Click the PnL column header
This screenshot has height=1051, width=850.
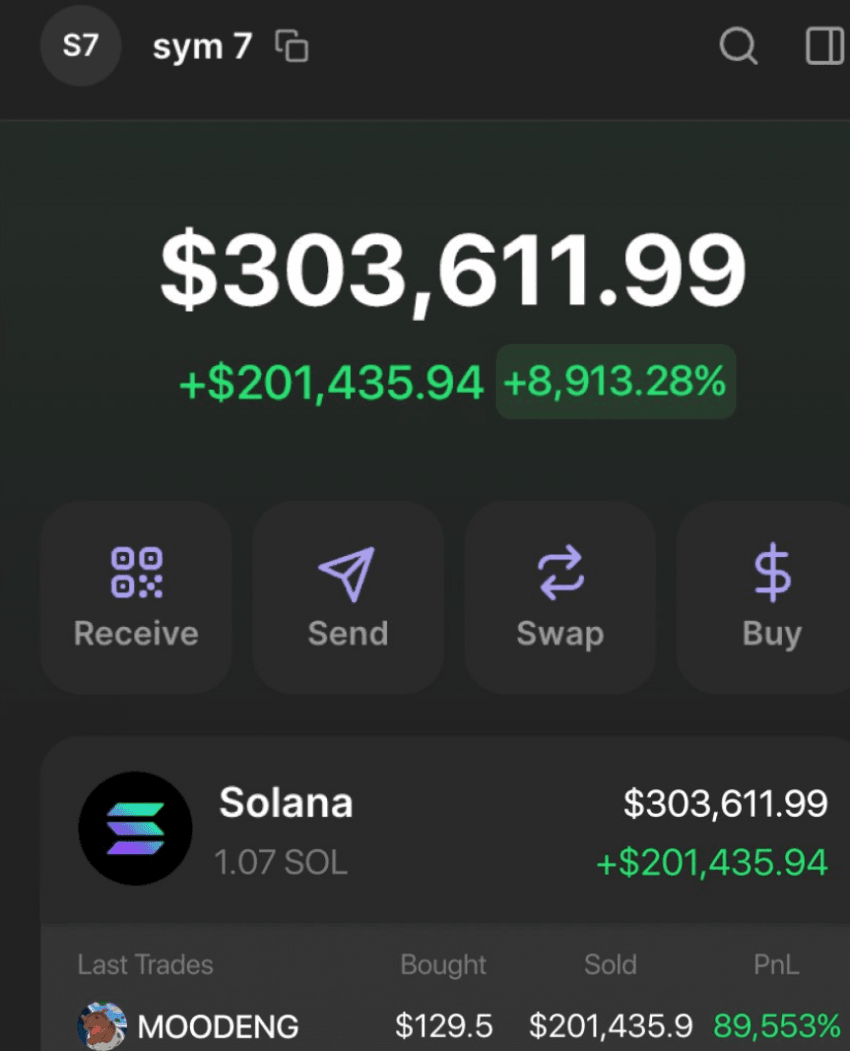(776, 965)
